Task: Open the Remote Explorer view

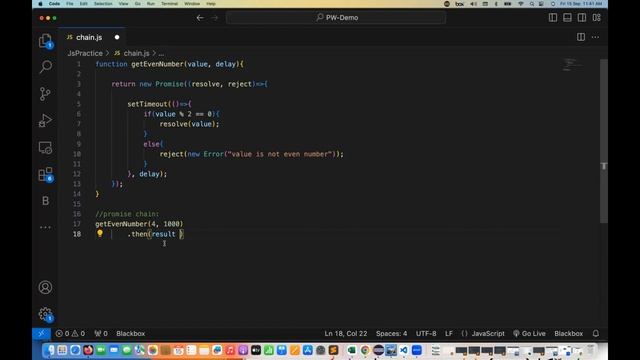Action: click(45, 147)
